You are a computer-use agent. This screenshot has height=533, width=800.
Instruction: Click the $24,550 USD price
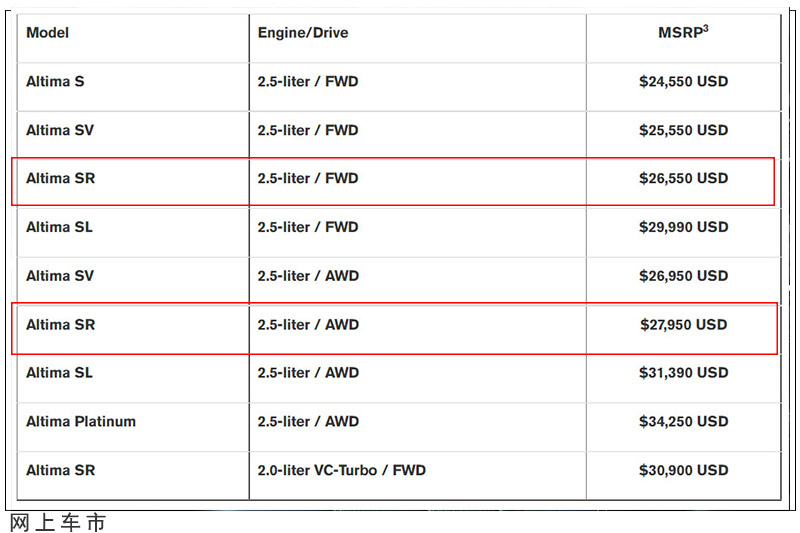(x=684, y=82)
